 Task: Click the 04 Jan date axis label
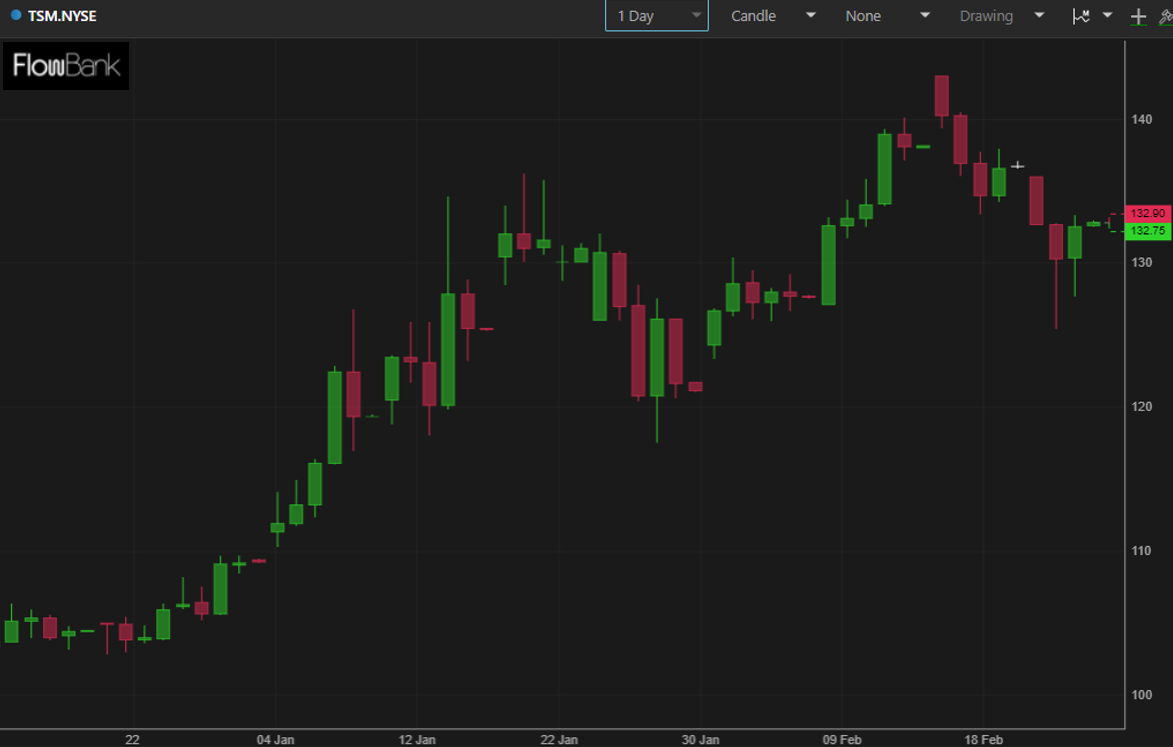coord(275,740)
